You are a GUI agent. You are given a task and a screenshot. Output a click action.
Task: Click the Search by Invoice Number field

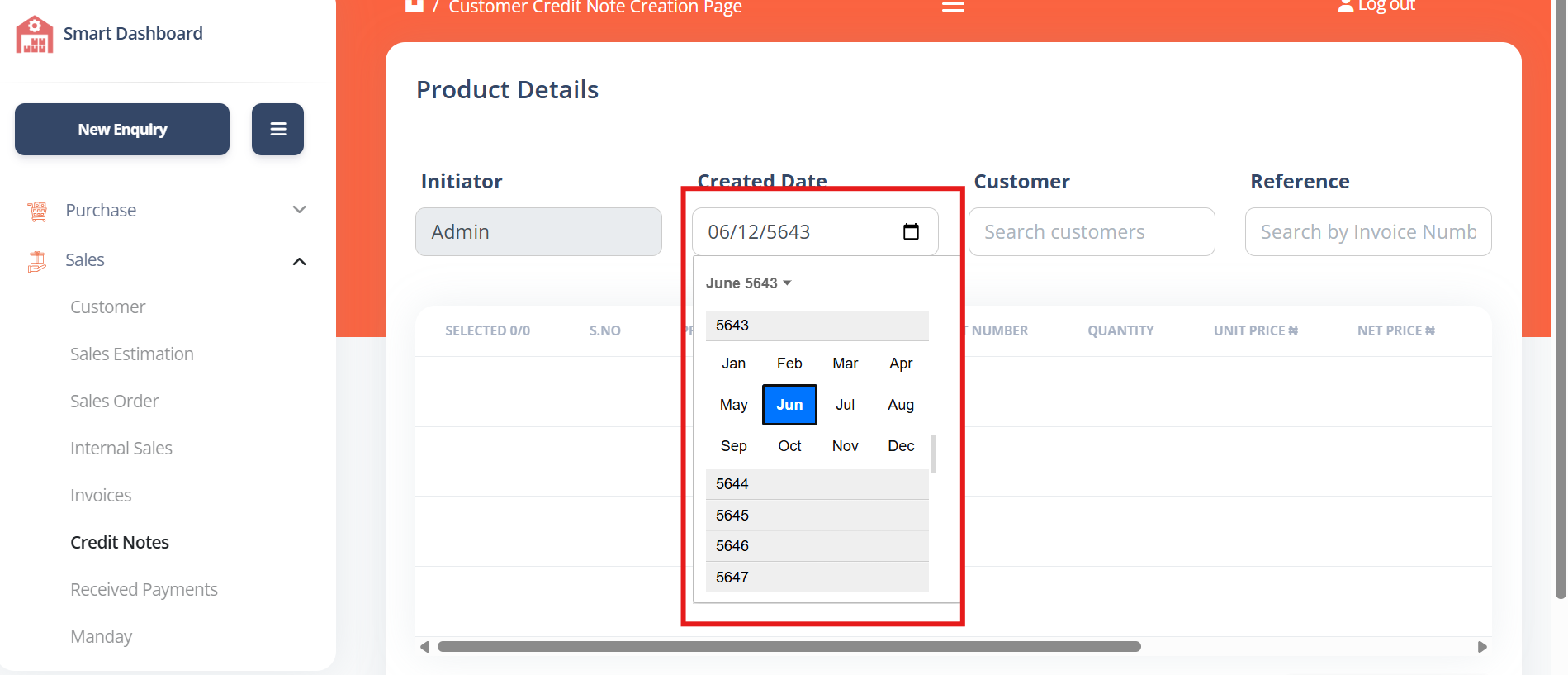(x=1368, y=231)
